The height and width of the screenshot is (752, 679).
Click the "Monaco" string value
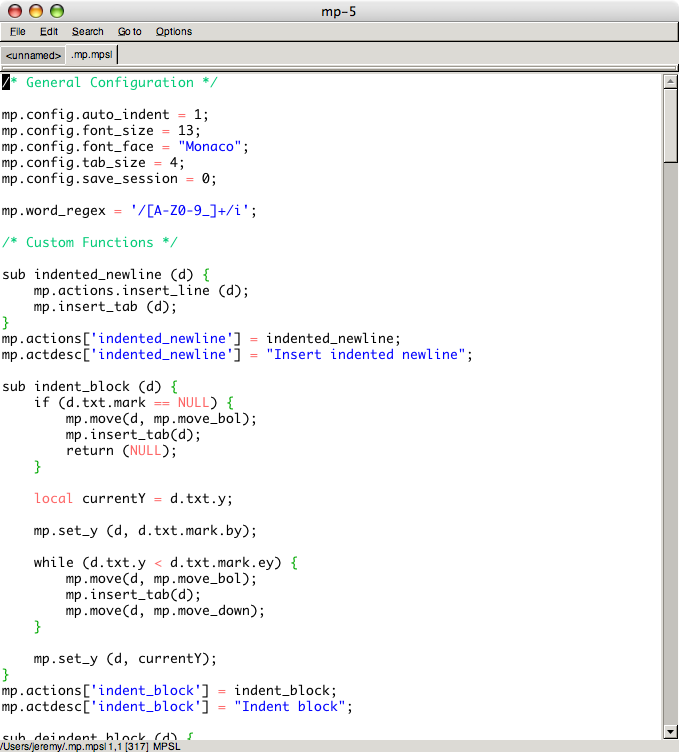[210, 146]
